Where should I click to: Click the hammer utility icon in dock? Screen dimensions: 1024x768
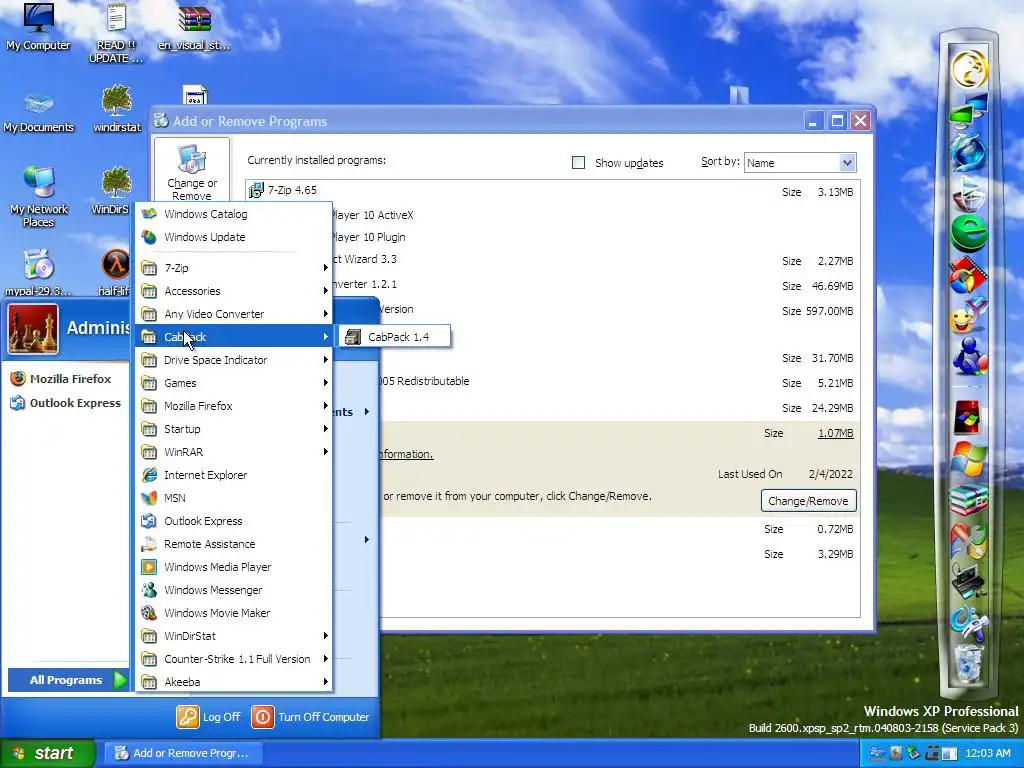coord(969,622)
